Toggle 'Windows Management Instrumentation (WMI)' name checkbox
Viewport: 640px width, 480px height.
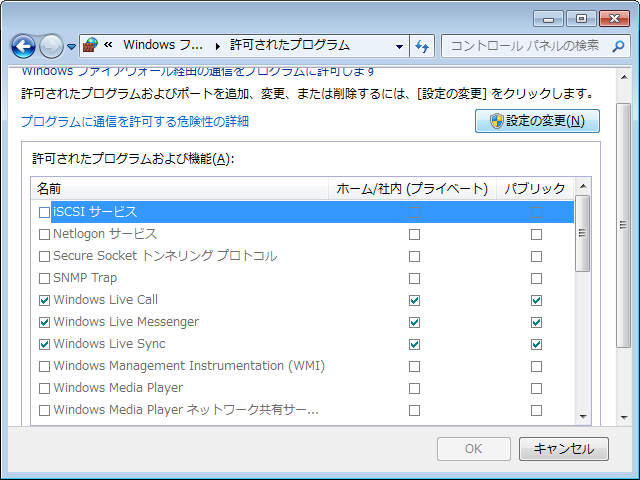pos(44,366)
